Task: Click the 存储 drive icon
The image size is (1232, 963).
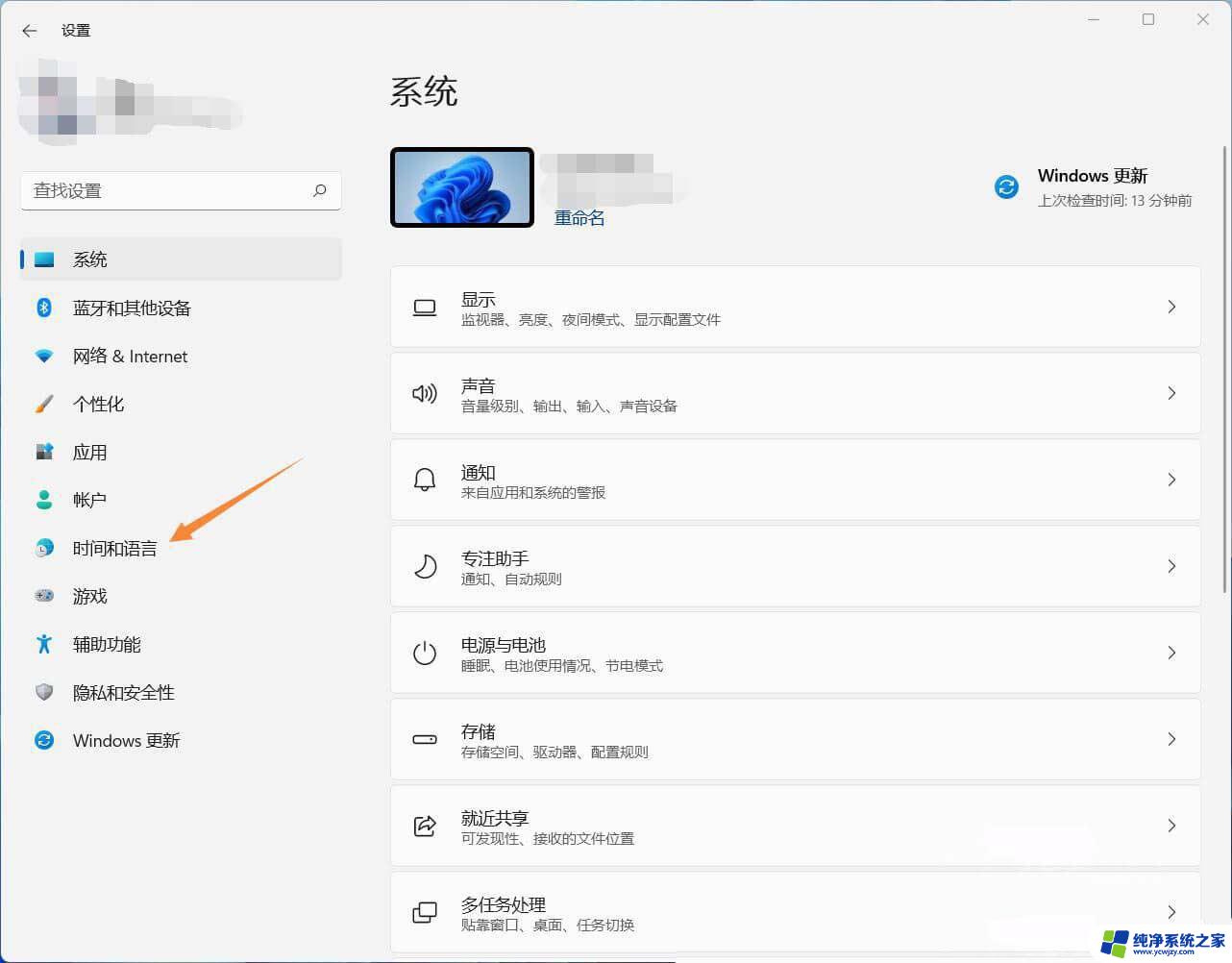Action: click(425, 739)
